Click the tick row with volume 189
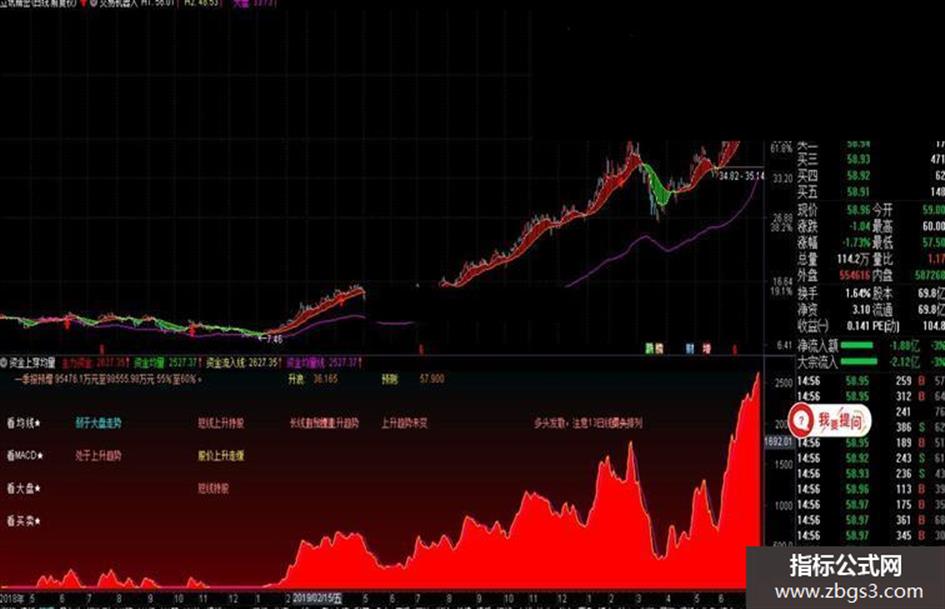Image resolution: width=945 pixels, height=609 pixels. tap(871, 443)
